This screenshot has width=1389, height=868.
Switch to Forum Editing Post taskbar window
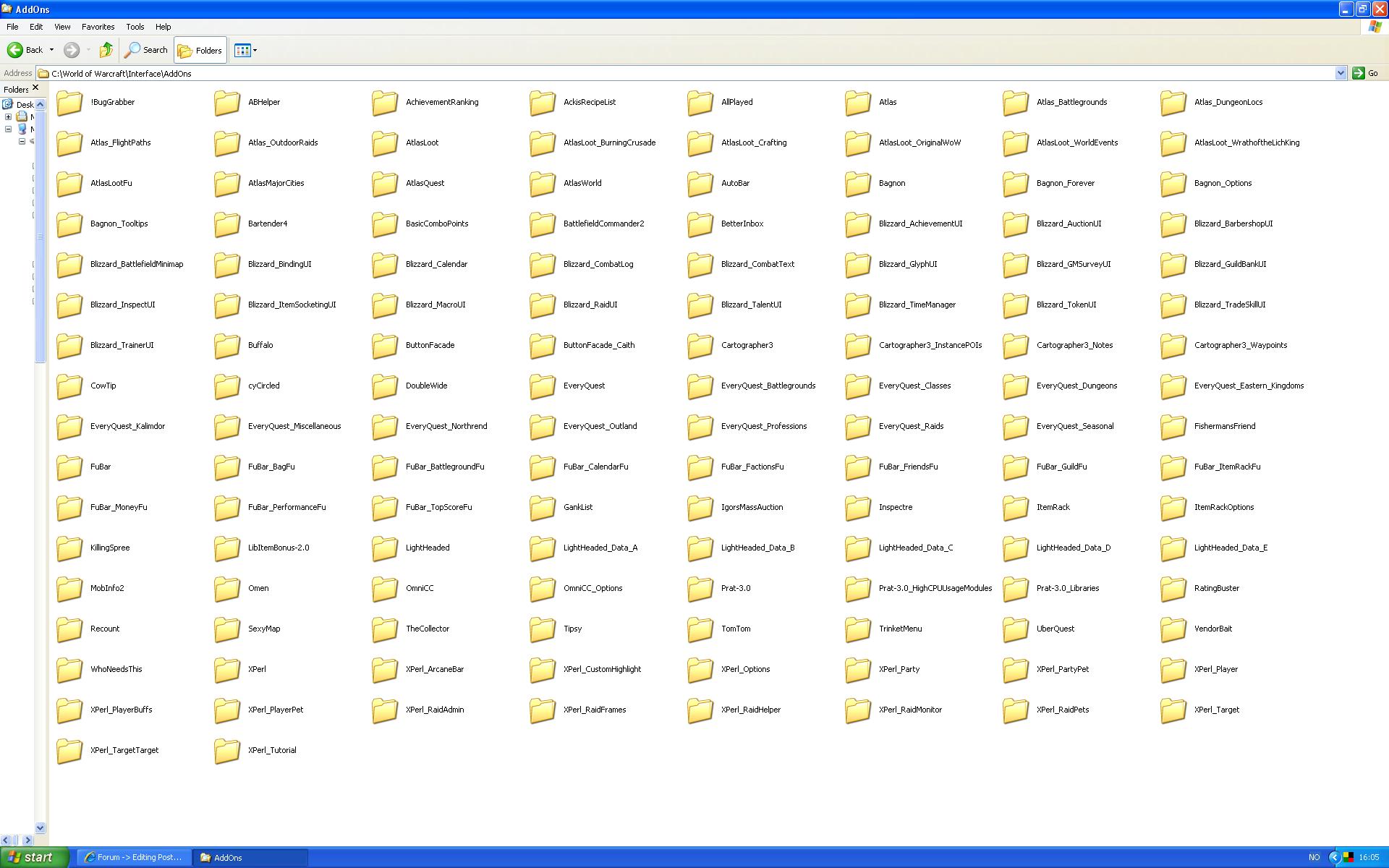pyautogui.click(x=134, y=857)
